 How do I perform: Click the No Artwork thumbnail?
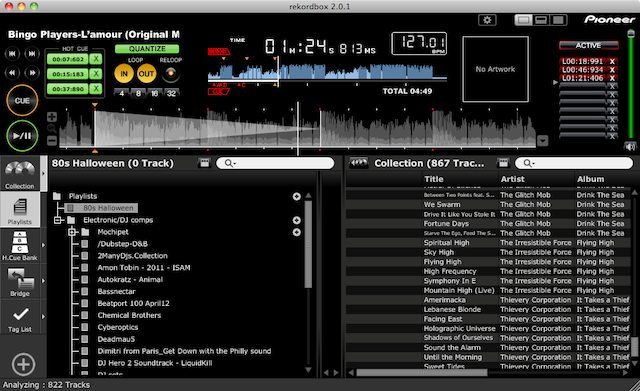[495, 69]
